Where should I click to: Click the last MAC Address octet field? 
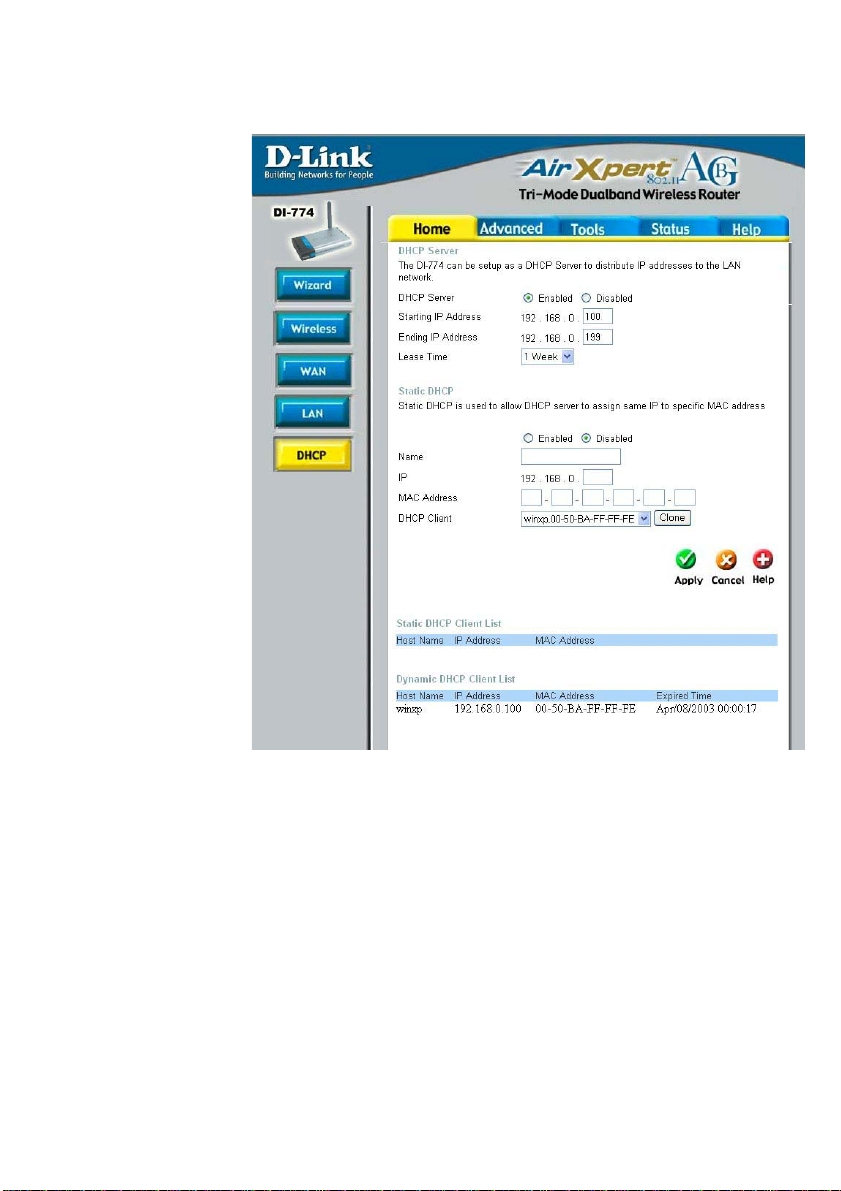click(685, 498)
